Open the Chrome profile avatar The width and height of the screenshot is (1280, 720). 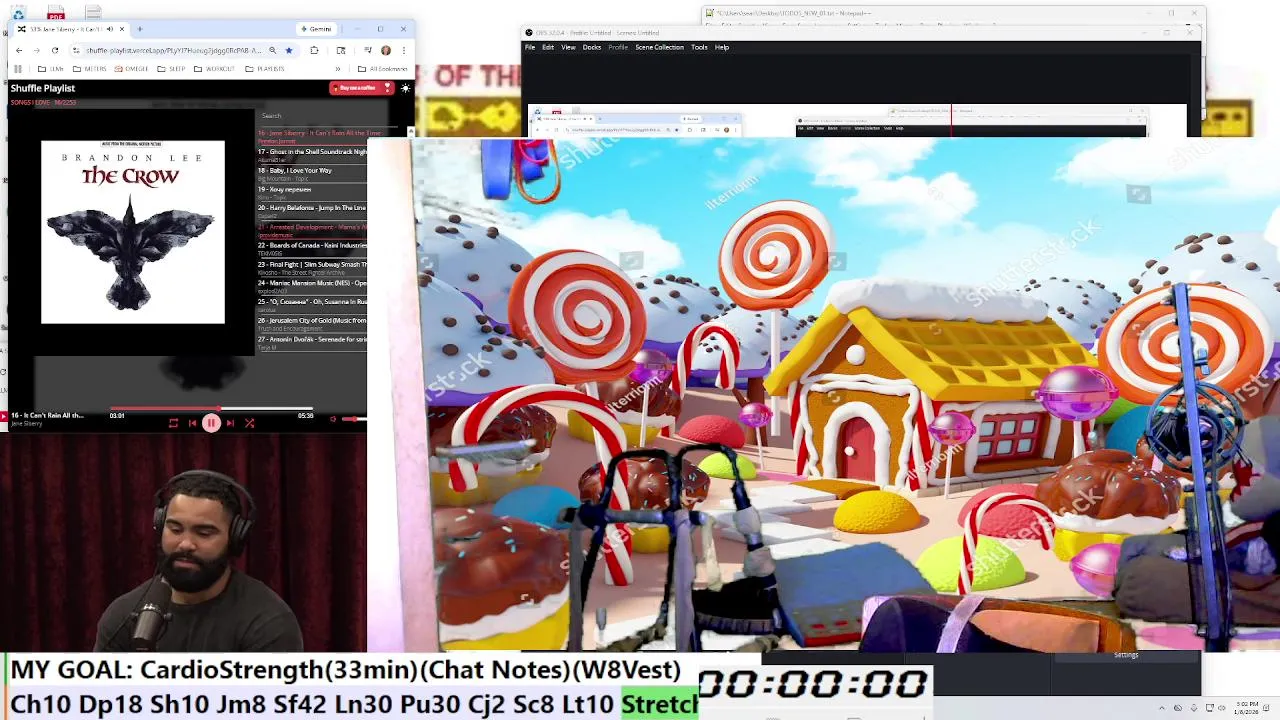[386, 50]
